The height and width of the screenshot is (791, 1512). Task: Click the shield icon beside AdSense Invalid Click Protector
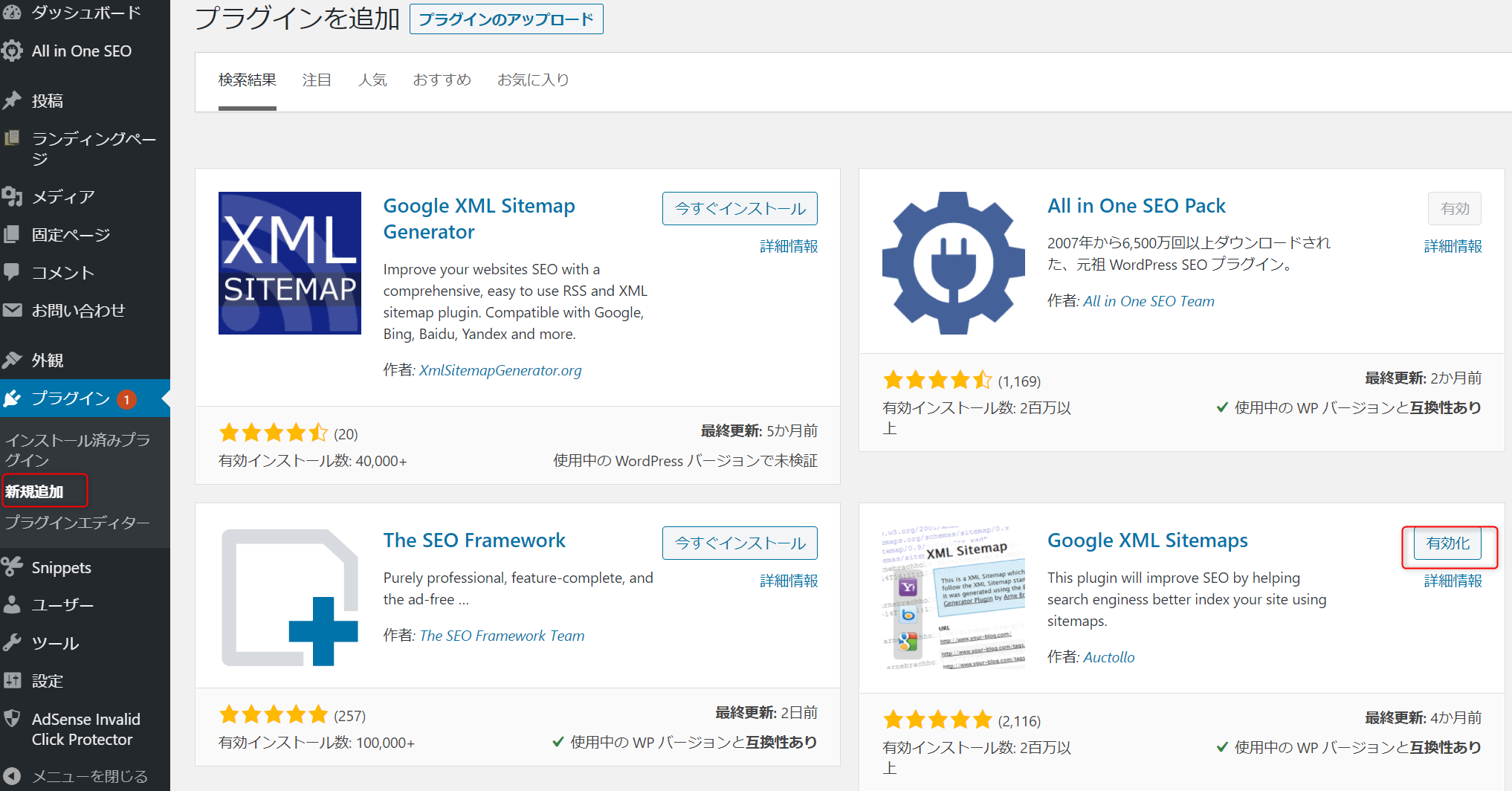click(12, 718)
